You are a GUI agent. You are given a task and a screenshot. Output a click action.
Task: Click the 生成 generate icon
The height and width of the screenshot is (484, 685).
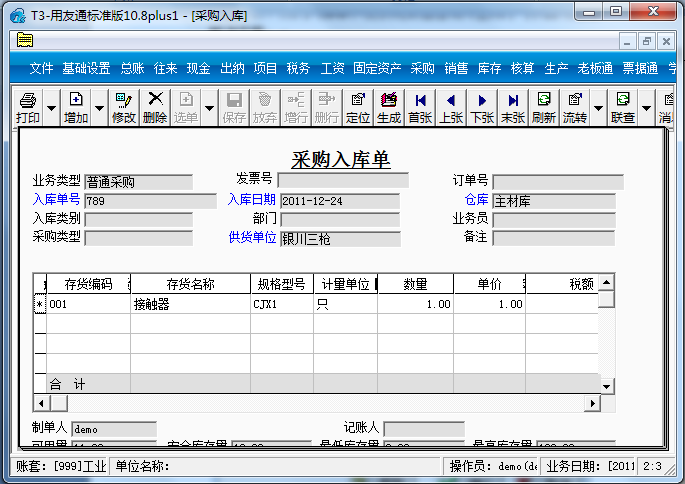[389, 108]
